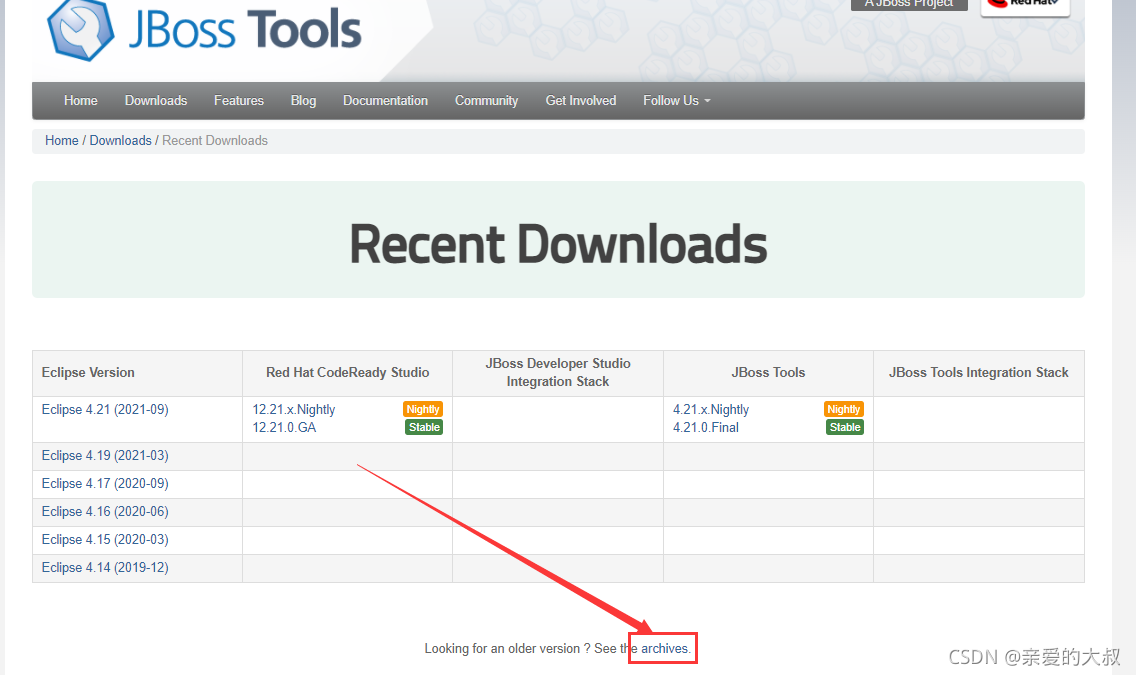Open the Downloads menu item

click(x=156, y=101)
